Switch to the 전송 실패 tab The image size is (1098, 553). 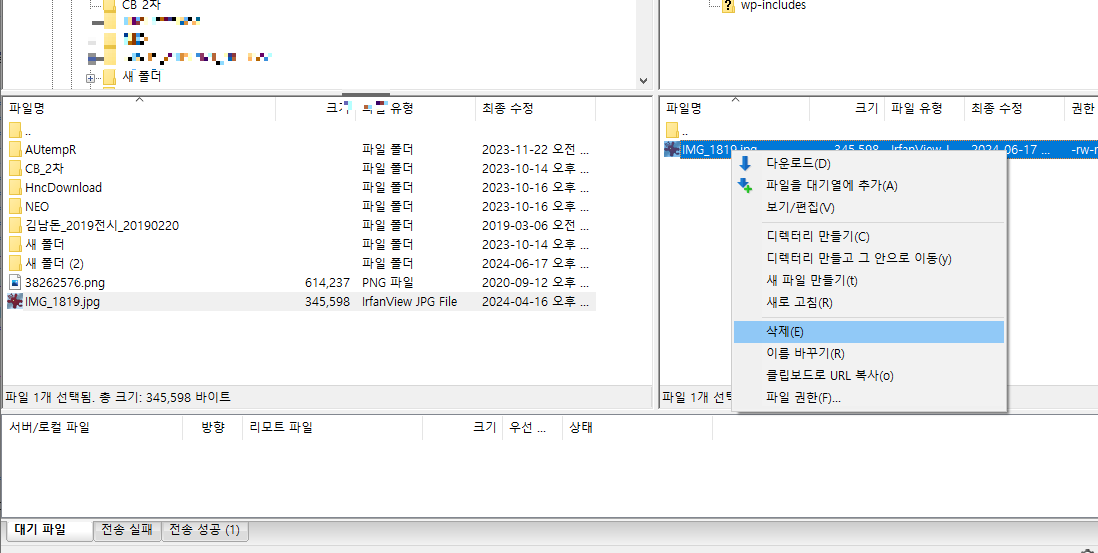(x=127, y=531)
